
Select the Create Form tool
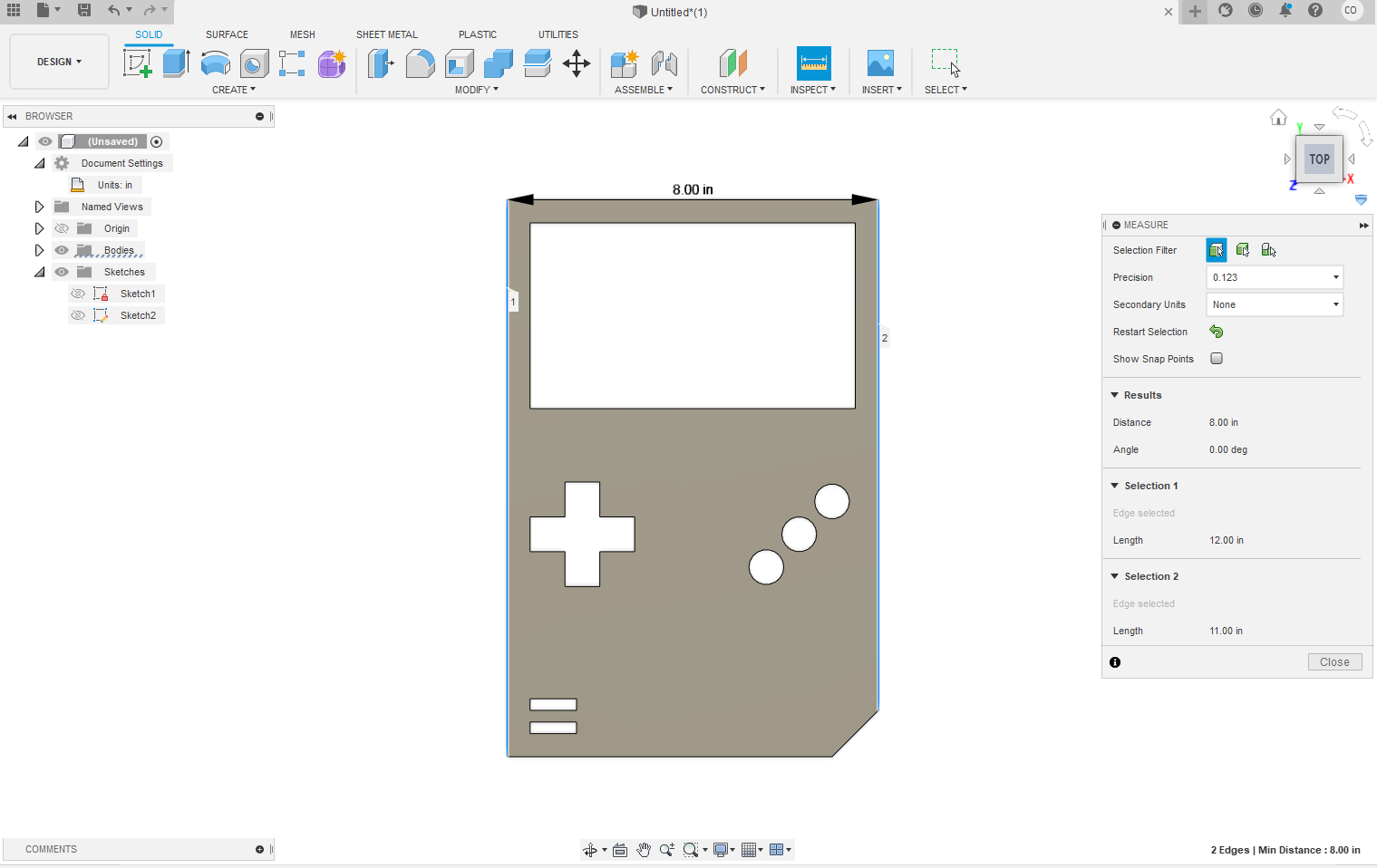[x=332, y=63]
